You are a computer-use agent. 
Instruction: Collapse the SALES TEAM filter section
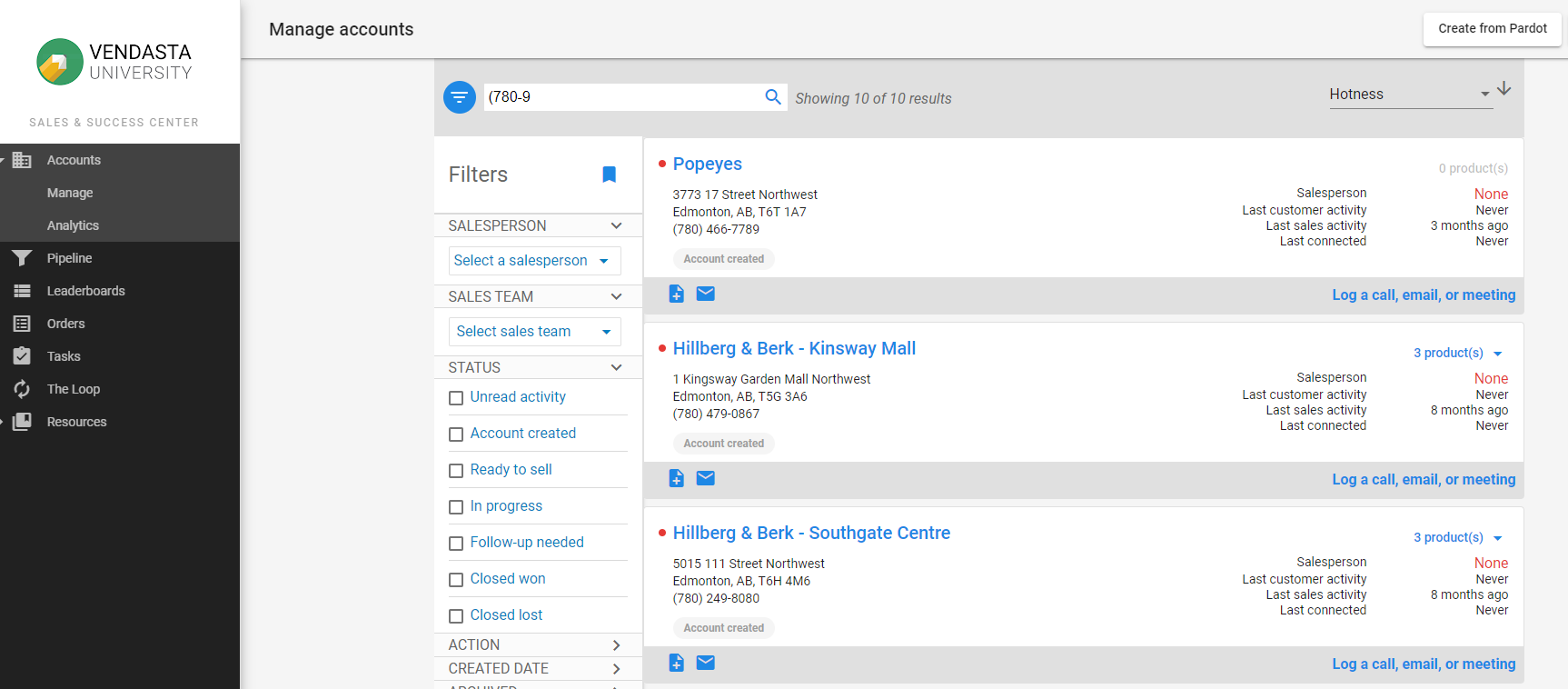(x=538, y=296)
